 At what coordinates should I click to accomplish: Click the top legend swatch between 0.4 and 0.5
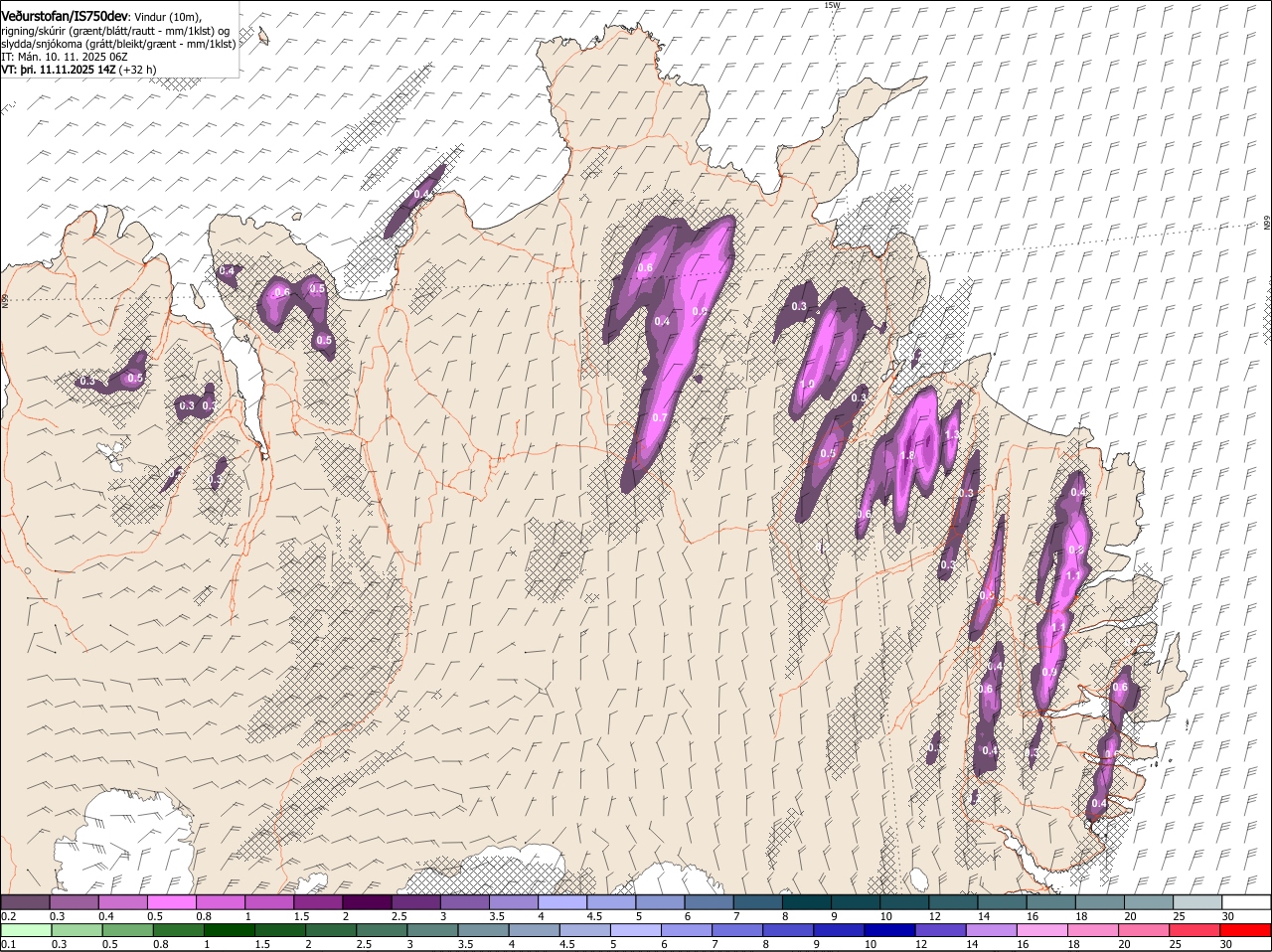pyautogui.click(x=122, y=901)
